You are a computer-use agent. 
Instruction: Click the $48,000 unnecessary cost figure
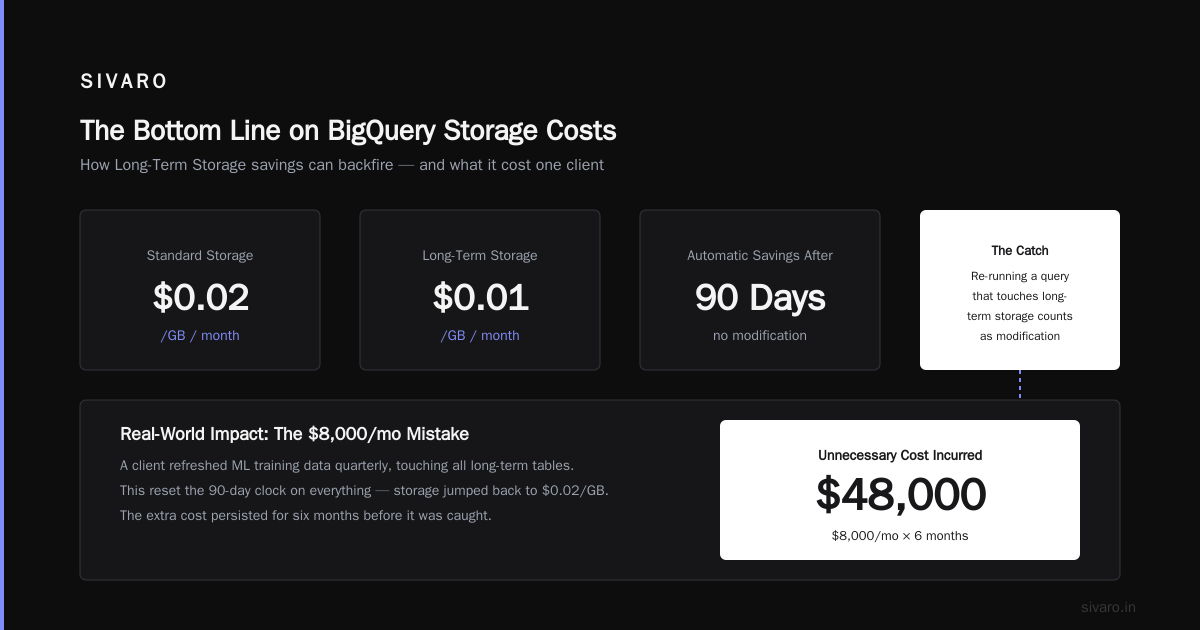tap(900, 495)
